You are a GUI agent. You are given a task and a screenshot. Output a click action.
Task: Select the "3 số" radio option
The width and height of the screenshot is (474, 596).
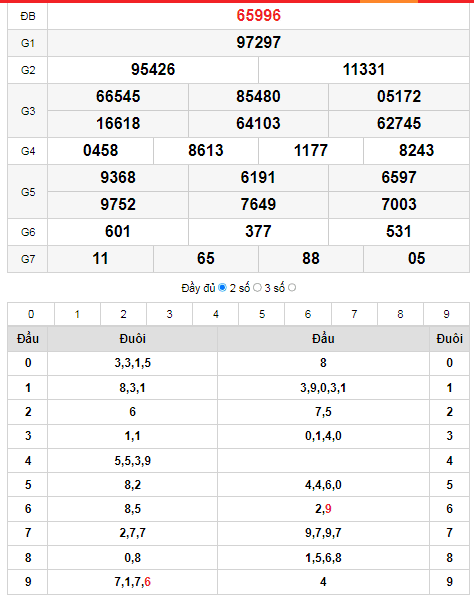click(x=292, y=288)
